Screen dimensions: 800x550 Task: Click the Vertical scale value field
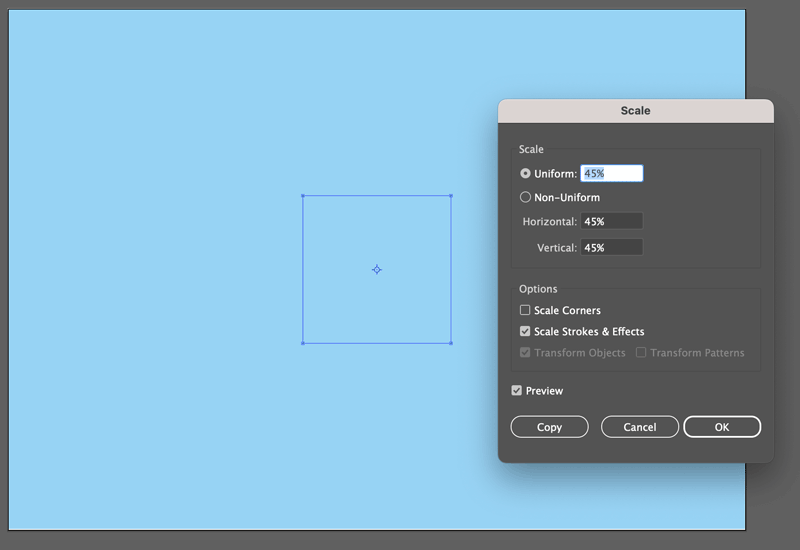pyautogui.click(x=611, y=247)
